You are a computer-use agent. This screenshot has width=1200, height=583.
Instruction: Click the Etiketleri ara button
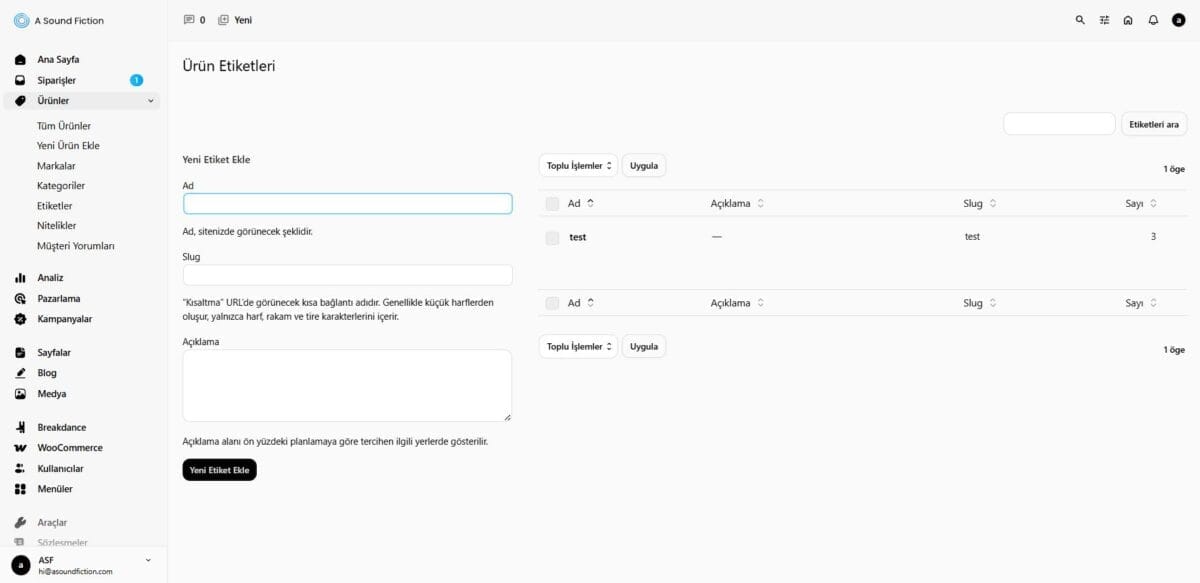point(1153,124)
